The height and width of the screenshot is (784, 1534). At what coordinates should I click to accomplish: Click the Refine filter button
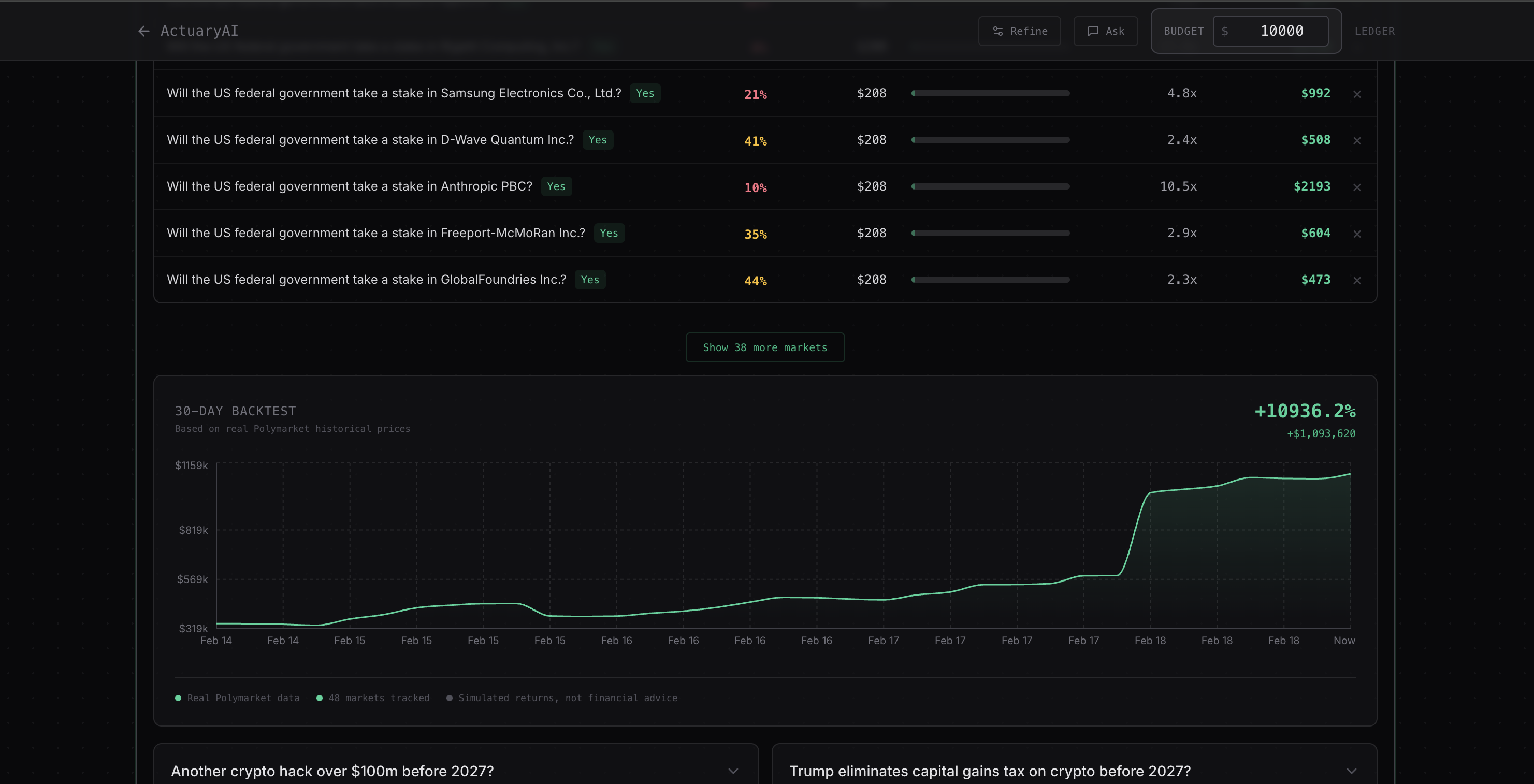(x=1019, y=31)
